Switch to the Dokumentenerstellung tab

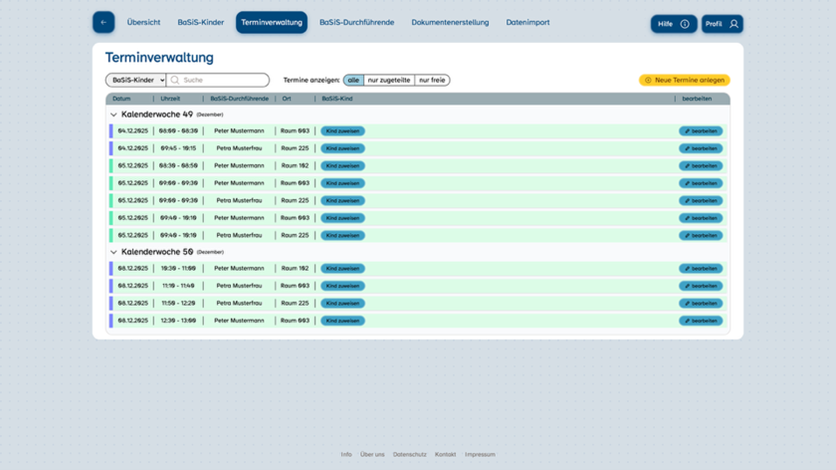point(450,22)
